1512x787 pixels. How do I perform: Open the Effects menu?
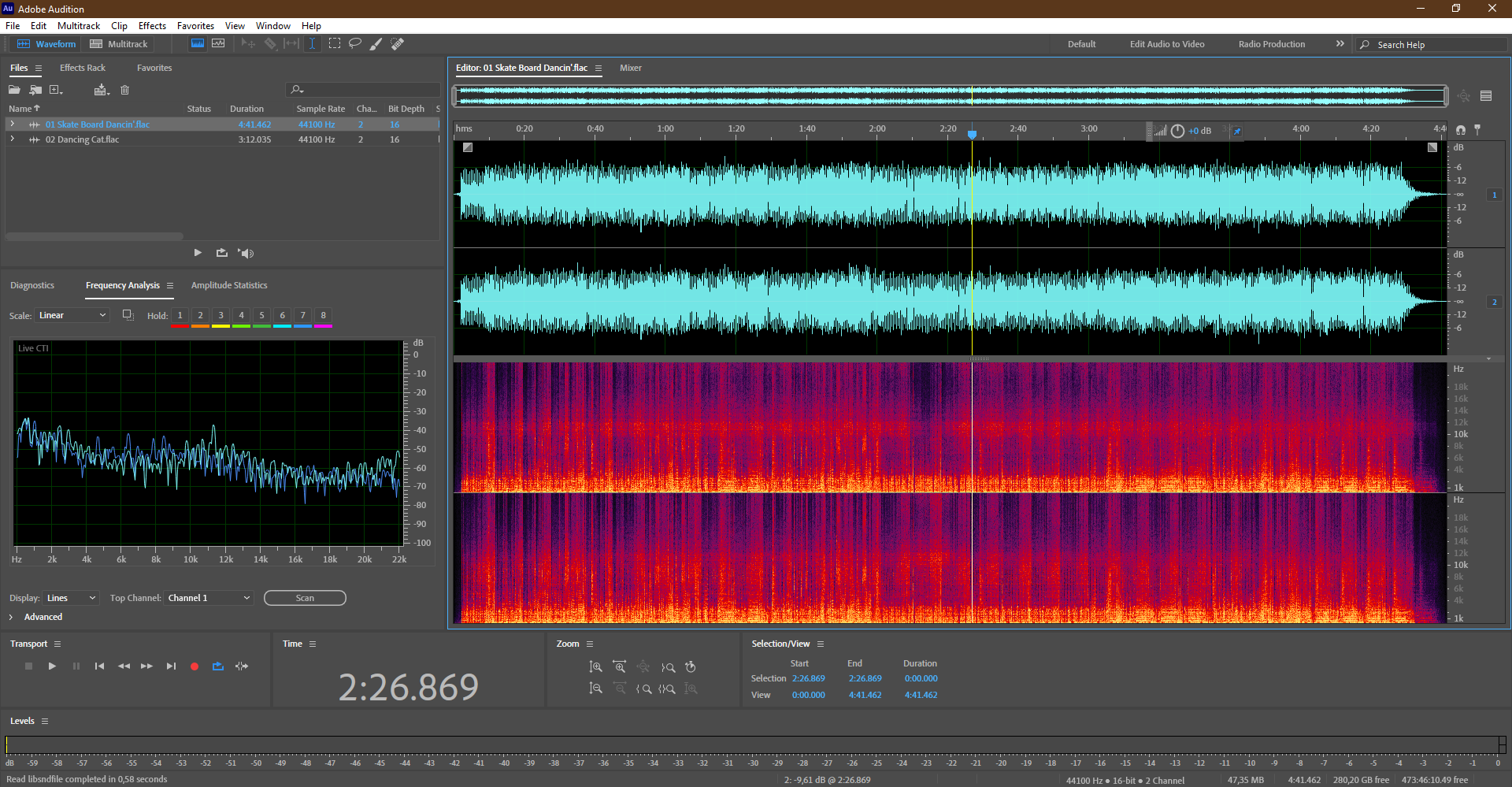(x=152, y=26)
